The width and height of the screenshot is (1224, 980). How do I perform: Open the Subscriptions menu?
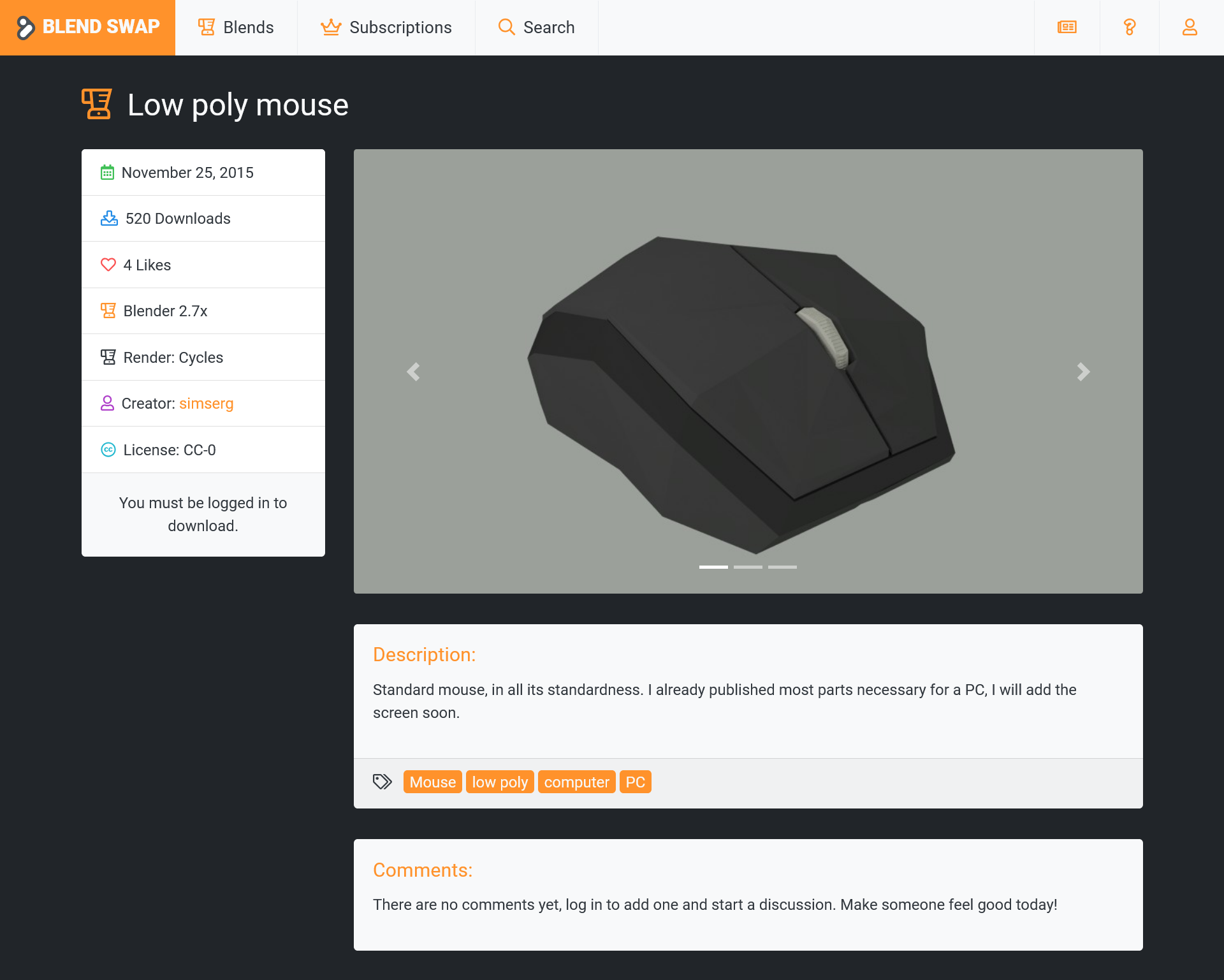(386, 27)
